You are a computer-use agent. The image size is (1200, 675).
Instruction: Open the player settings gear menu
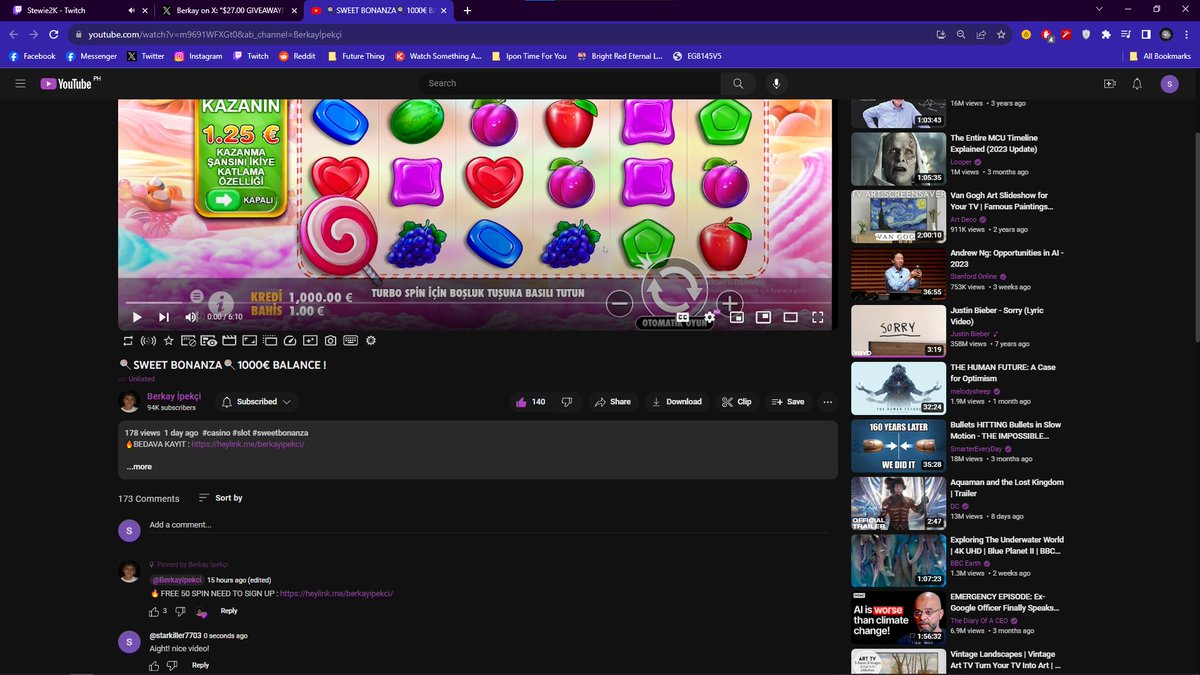tap(710, 317)
